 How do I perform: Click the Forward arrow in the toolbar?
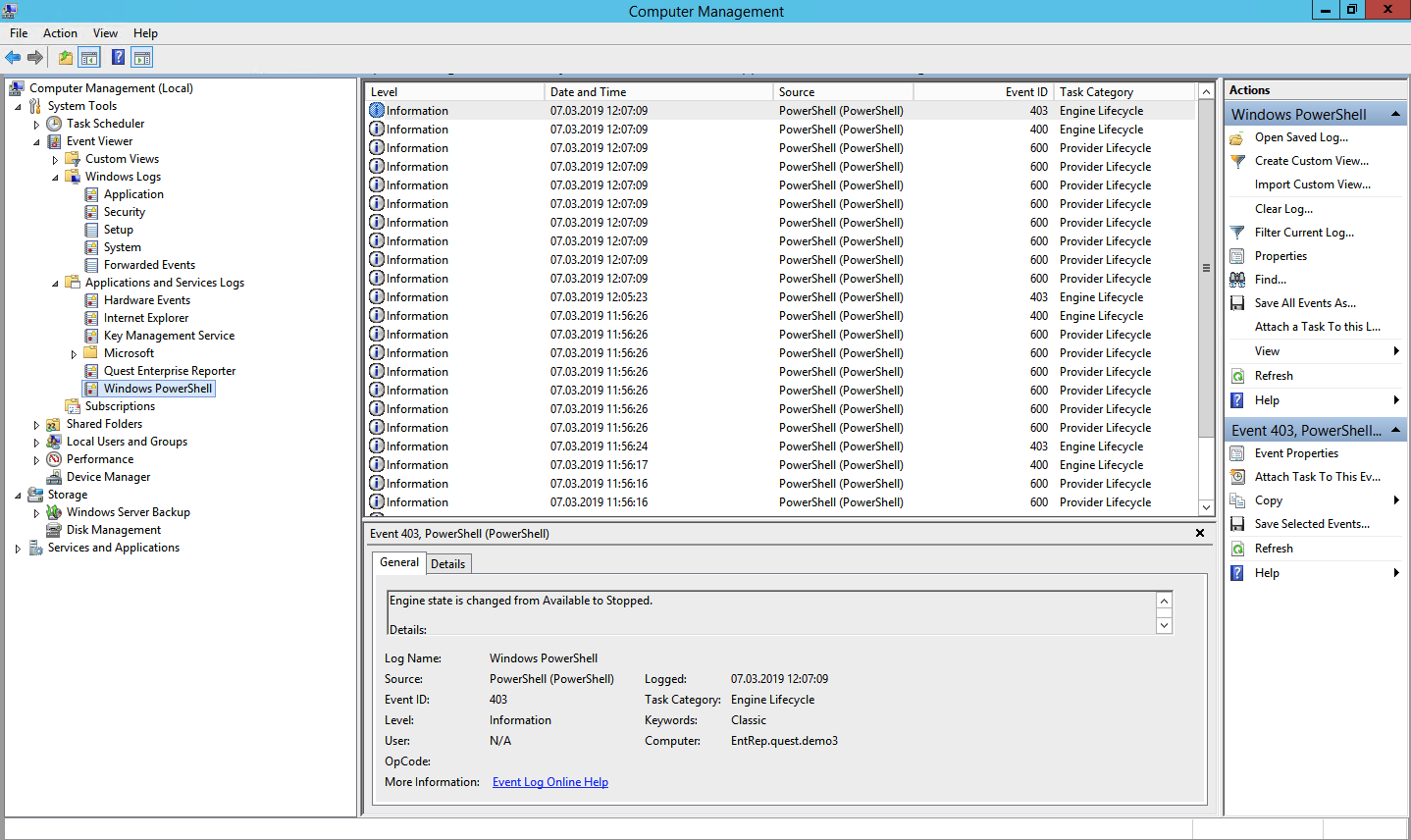click(35, 58)
